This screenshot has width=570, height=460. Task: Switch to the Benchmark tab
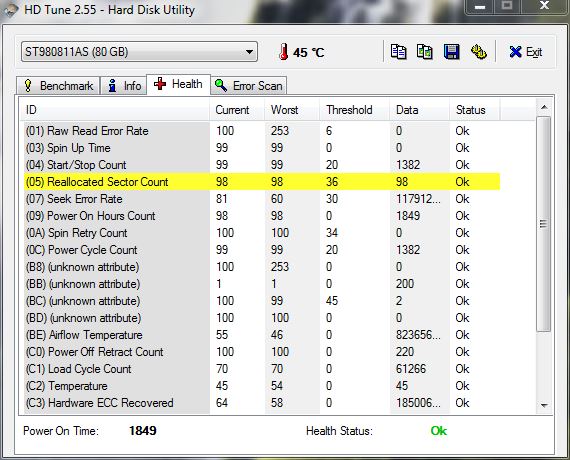click(58, 86)
